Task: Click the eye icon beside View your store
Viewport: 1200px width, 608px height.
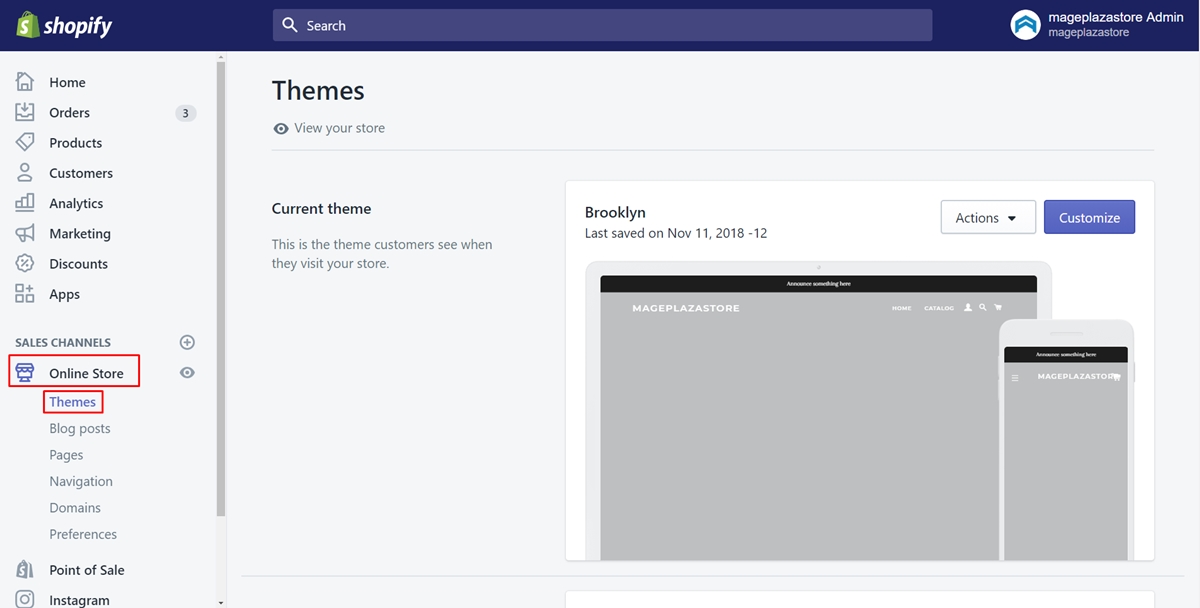Action: click(x=281, y=128)
